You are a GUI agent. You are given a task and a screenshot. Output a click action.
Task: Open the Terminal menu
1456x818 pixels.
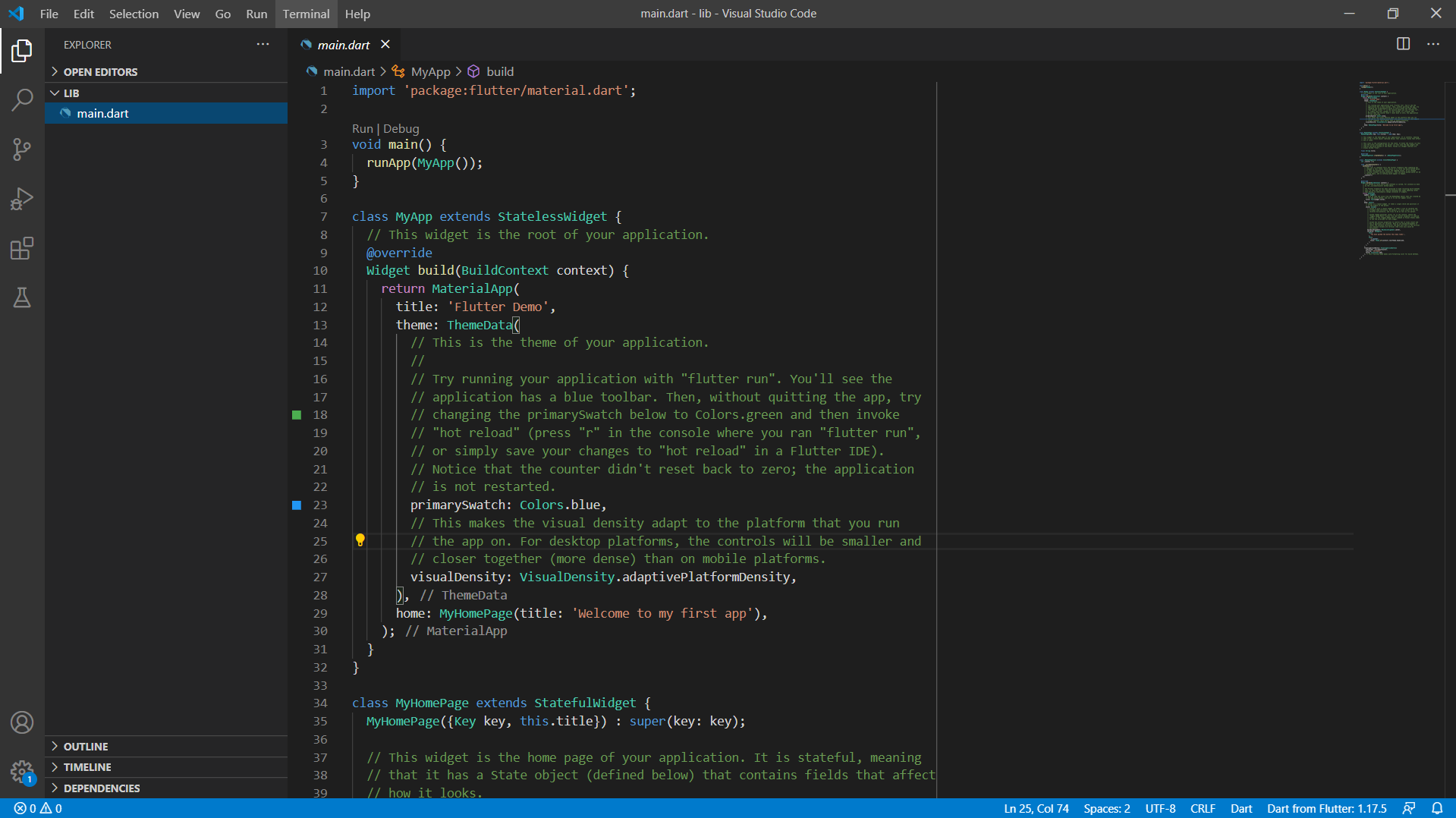306,14
